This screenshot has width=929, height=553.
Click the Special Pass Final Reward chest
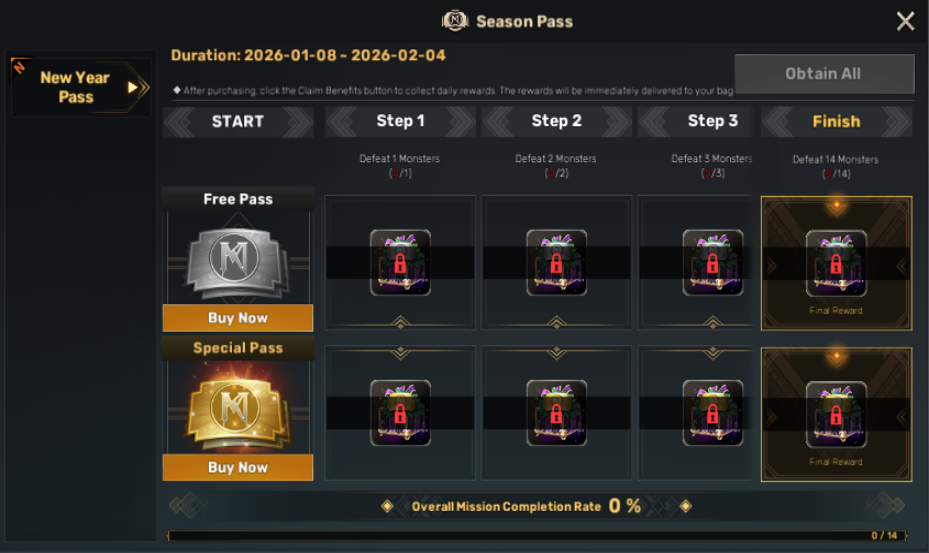pos(836,413)
